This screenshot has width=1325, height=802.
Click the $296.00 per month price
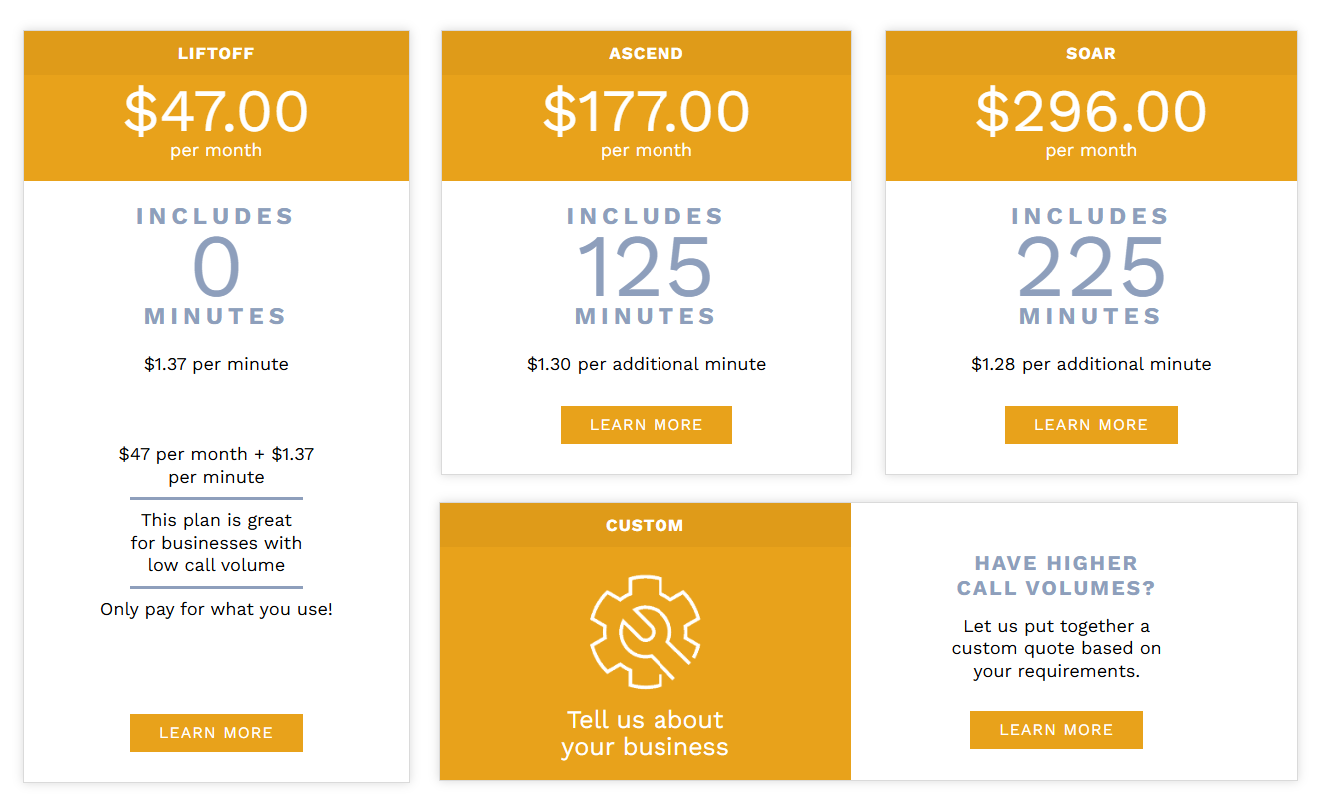1091,113
